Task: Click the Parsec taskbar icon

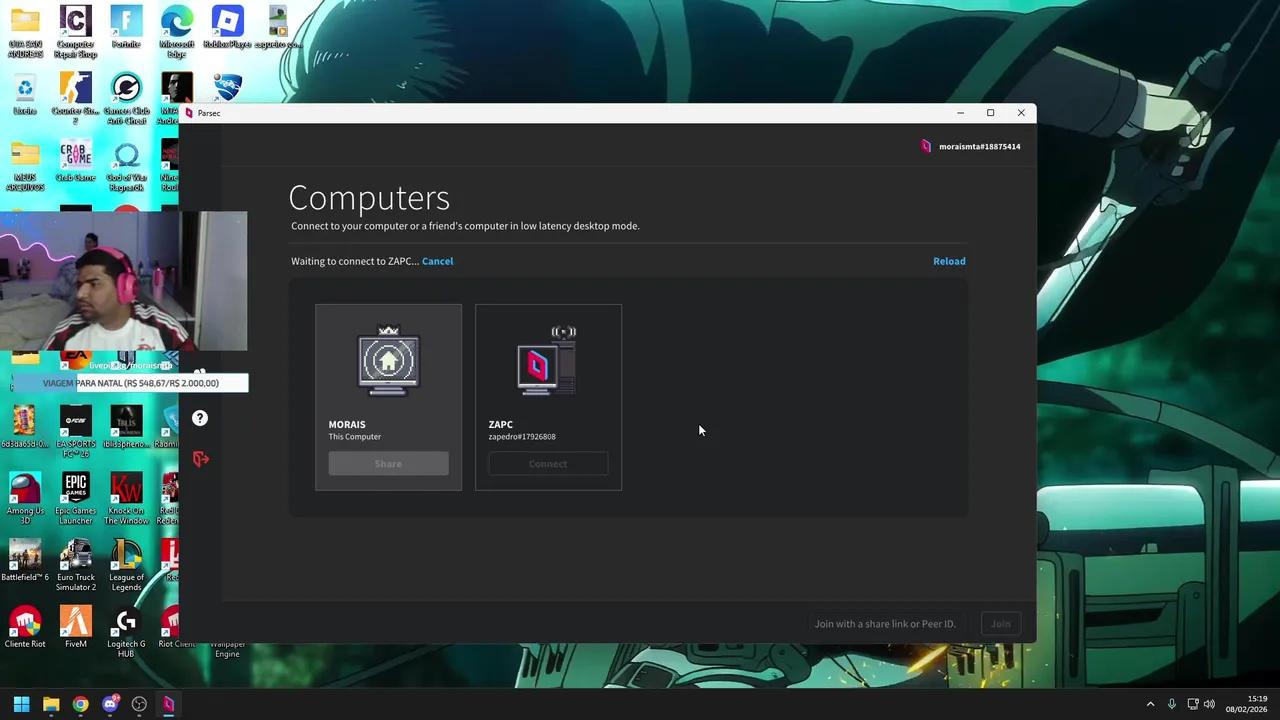Action: tap(169, 704)
